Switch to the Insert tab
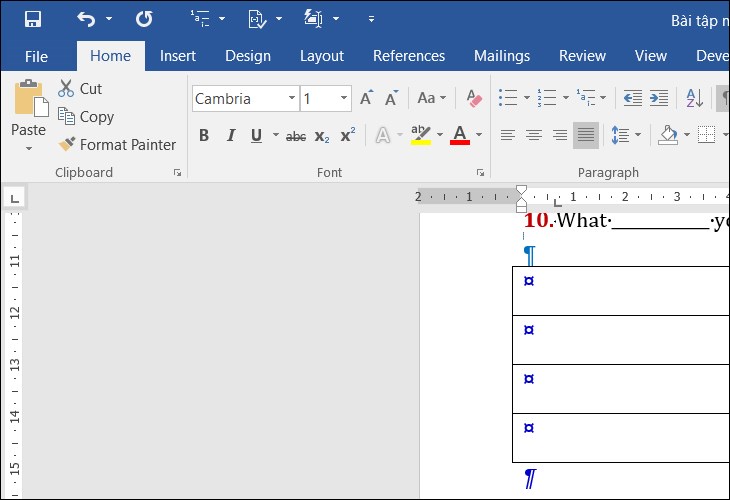730x500 pixels. [178, 56]
